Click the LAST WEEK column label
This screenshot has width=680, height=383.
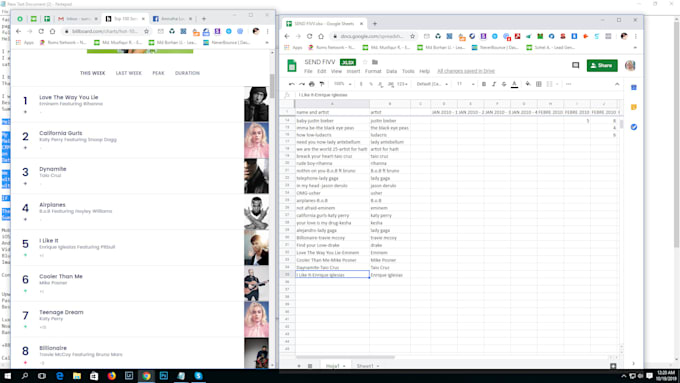pos(129,73)
